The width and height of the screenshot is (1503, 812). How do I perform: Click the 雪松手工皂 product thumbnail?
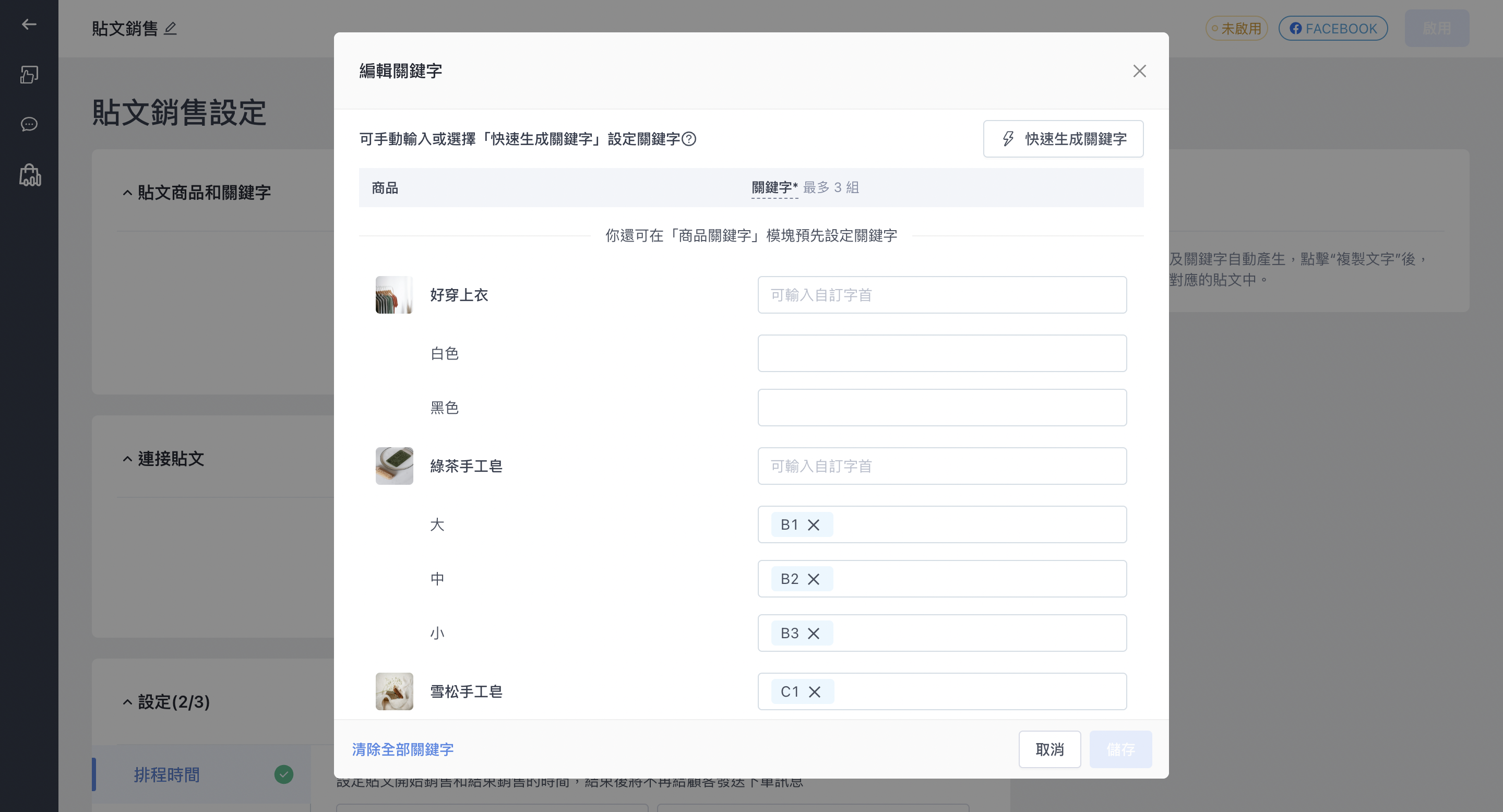click(395, 692)
